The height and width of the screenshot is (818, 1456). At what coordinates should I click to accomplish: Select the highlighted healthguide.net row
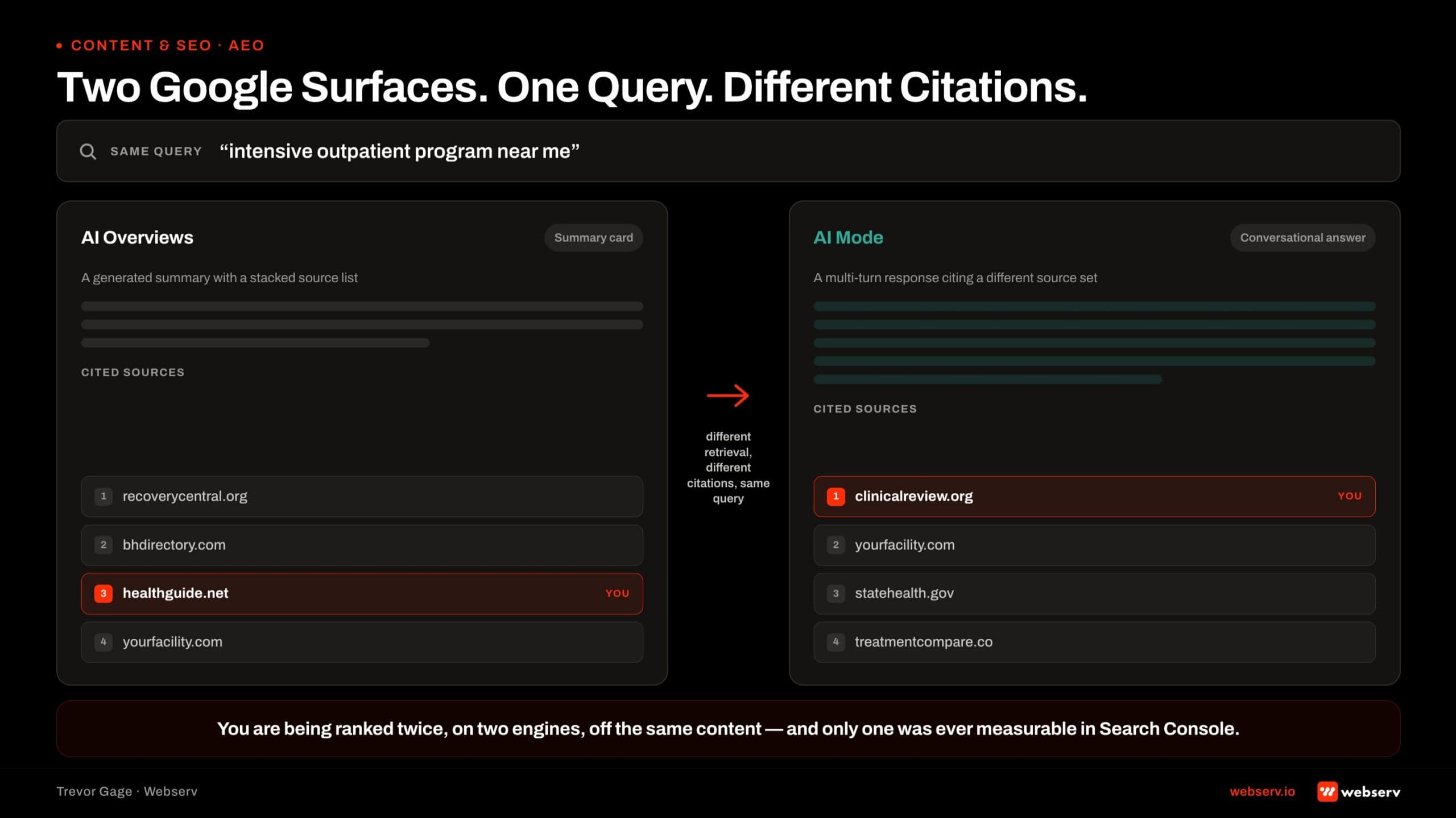[x=362, y=593]
